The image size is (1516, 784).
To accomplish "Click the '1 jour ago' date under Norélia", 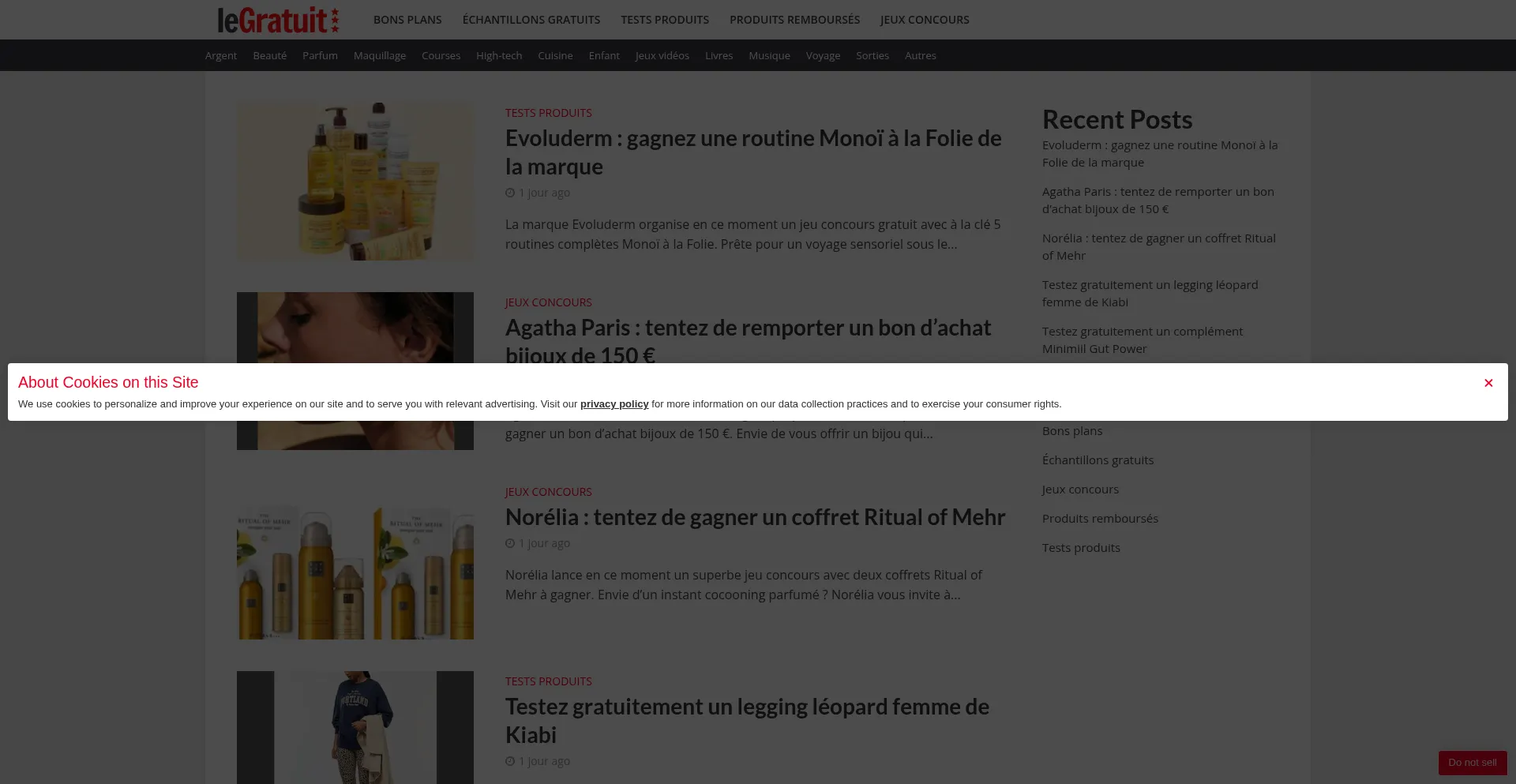I will (544, 543).
